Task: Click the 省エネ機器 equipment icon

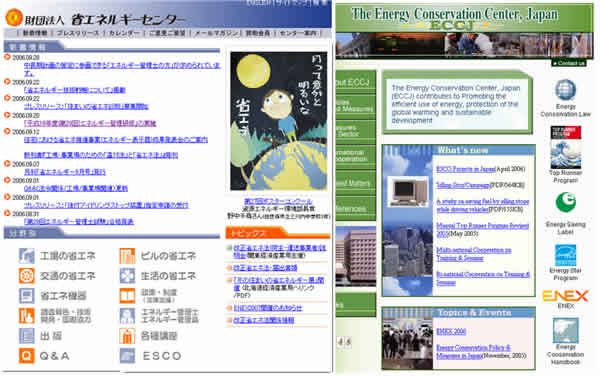Action: 26,295
